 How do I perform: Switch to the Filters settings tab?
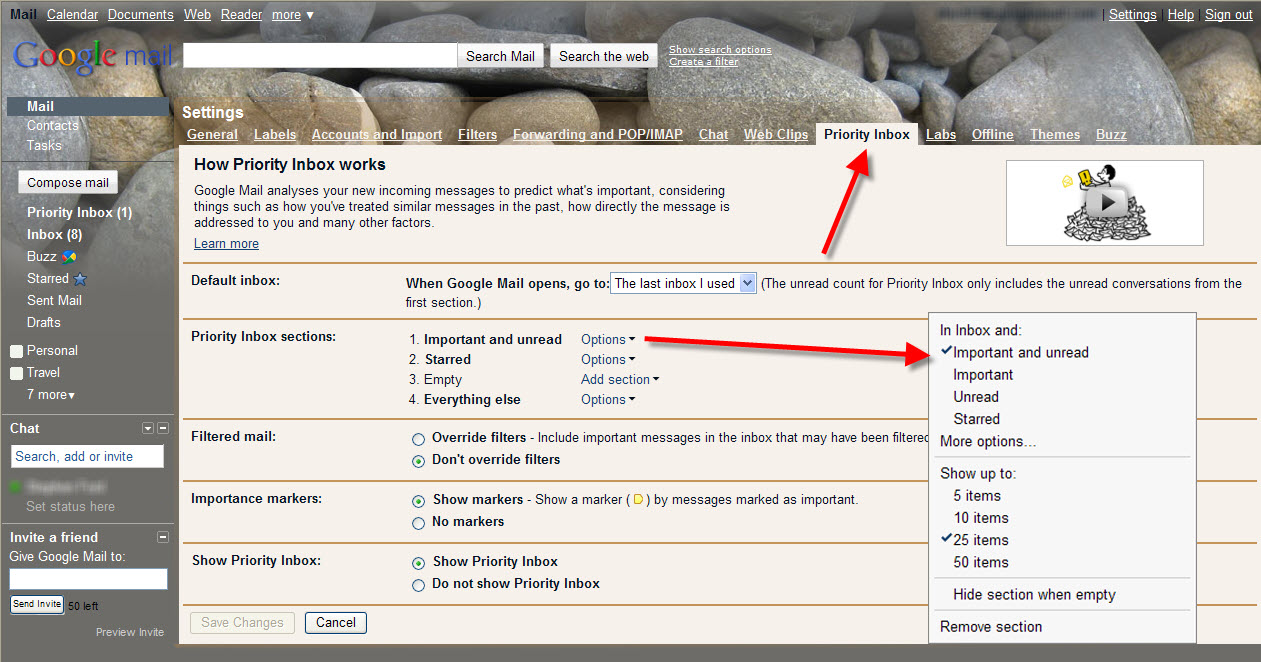tap(477, 135)
